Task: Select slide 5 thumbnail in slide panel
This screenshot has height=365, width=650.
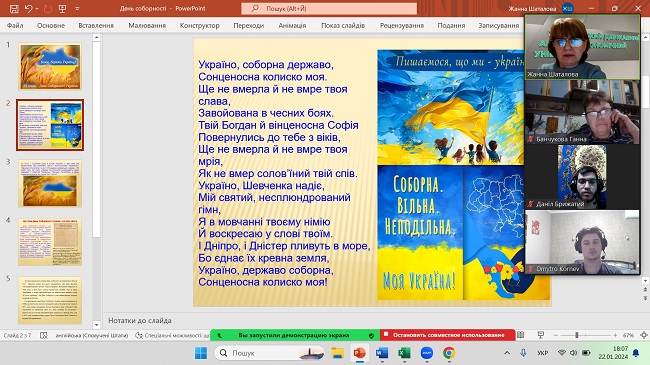Action: (50, 300)
